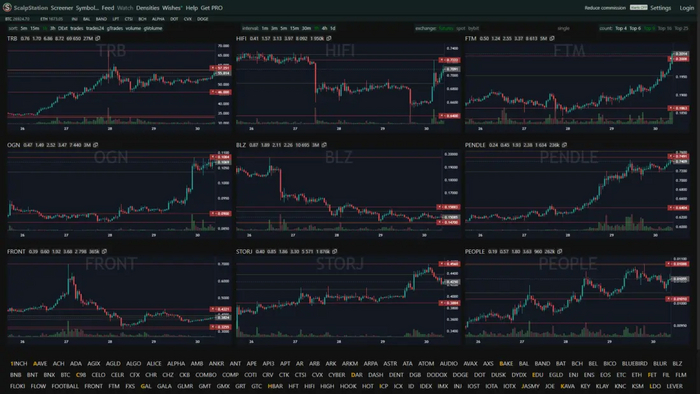This screenshot has width=700, height=394.
Task: Sort the charts by trades24
Action: pyautogui.click(x=95, y=28)
